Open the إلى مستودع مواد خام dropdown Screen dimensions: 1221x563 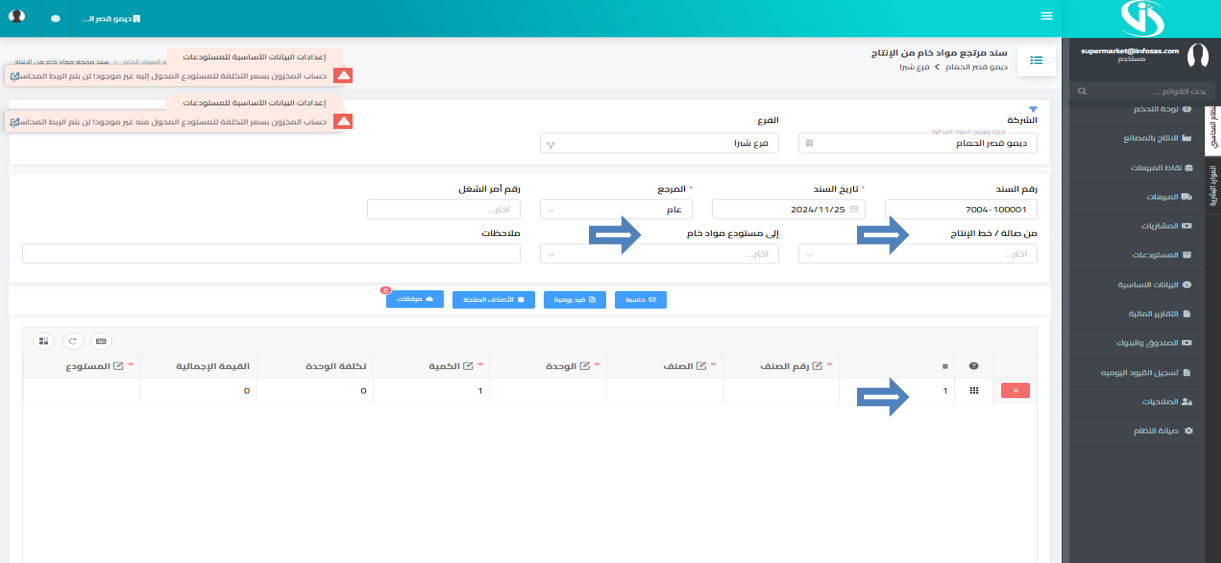pyautogui.click(x=660, y=254)
